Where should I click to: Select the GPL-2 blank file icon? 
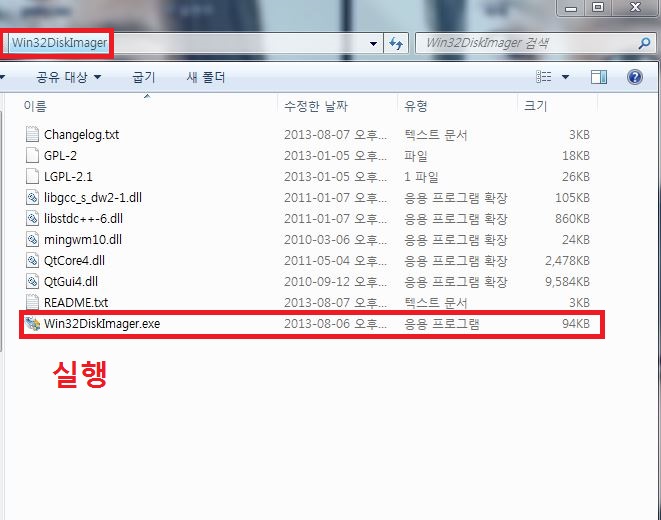pos(32,155)
